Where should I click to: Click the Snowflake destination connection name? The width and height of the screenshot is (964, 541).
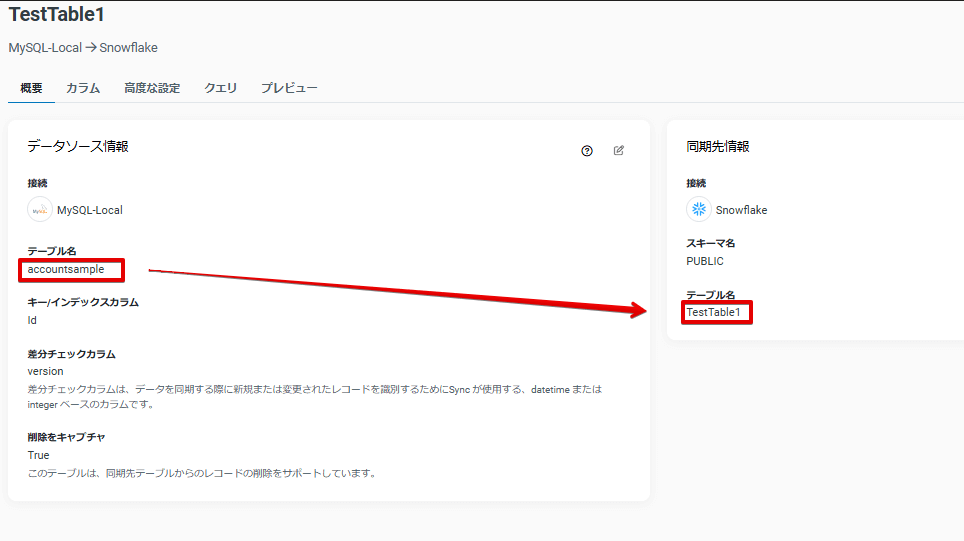(x=741, y=210)
